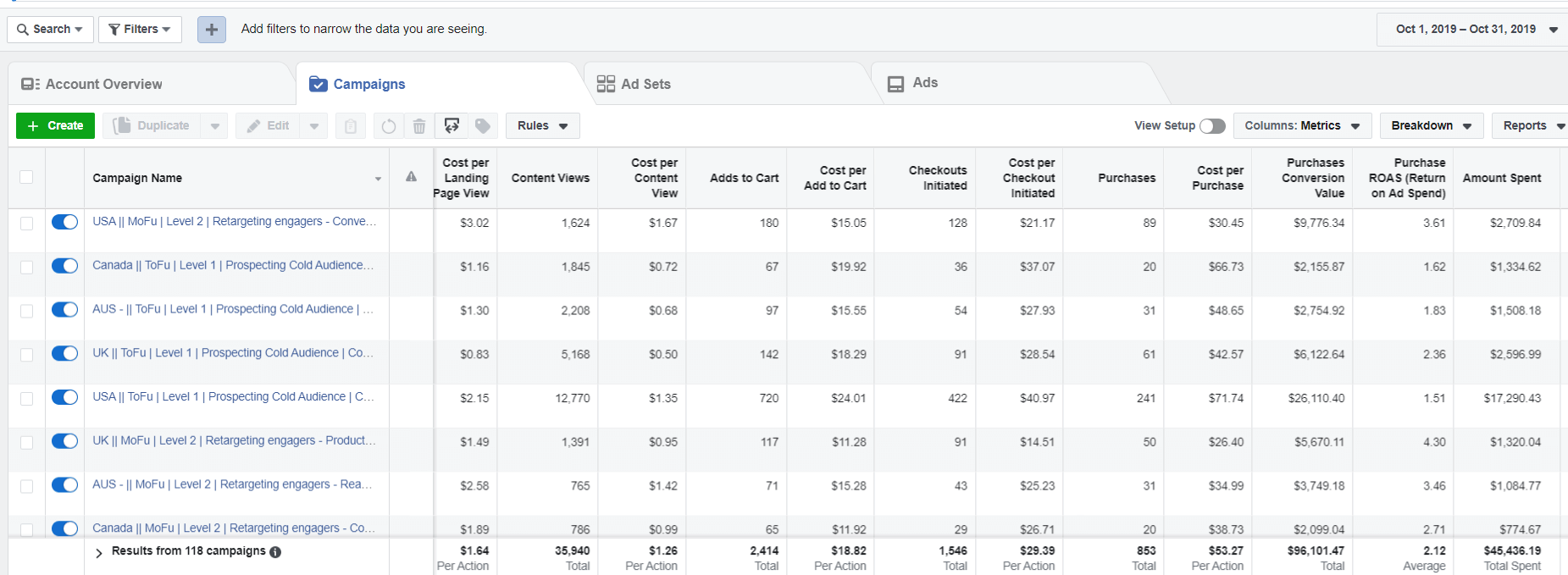The width and height of the screenshot is (1568, 575).
Task: Click the trash delete icon
Action: [419, 126]
